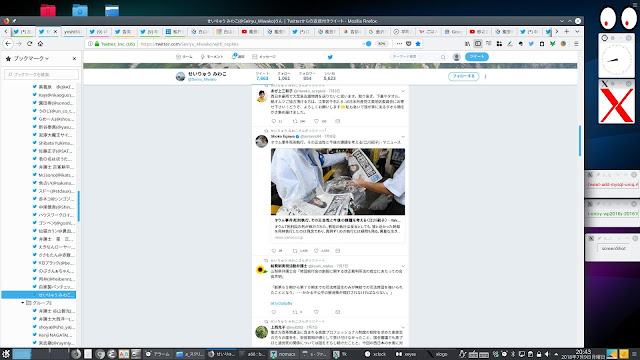Switch to xeyes in the taskbar
The width and height of the screenshot is (640, 360).
coord(407,354)
